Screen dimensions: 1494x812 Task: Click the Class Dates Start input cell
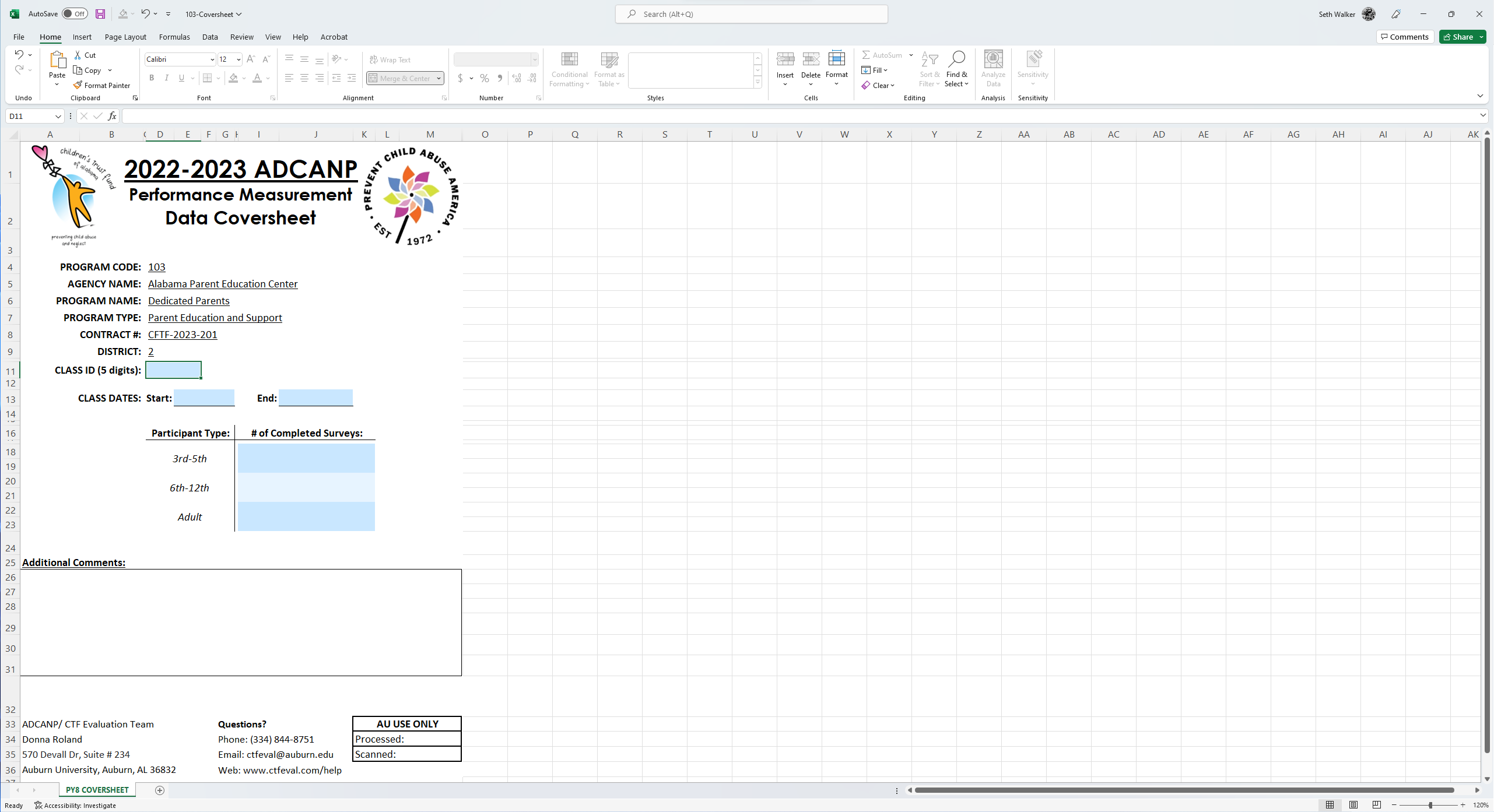204,398
